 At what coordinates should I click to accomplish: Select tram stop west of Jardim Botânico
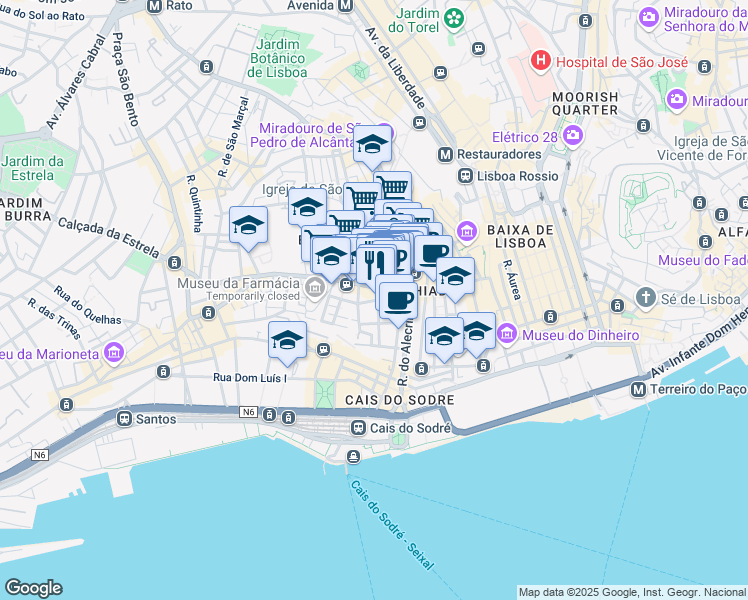pyautogui.click(x=207, y=66)
